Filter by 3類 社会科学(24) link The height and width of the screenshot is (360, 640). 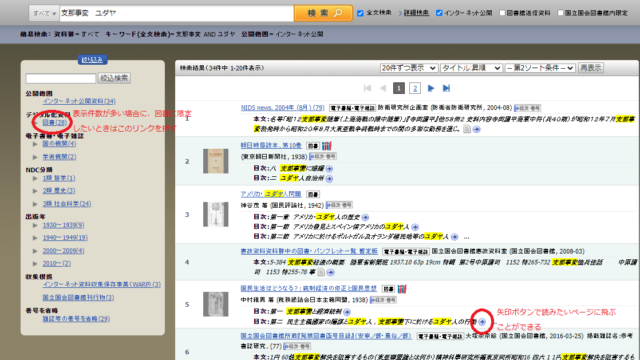coord(67,204)
